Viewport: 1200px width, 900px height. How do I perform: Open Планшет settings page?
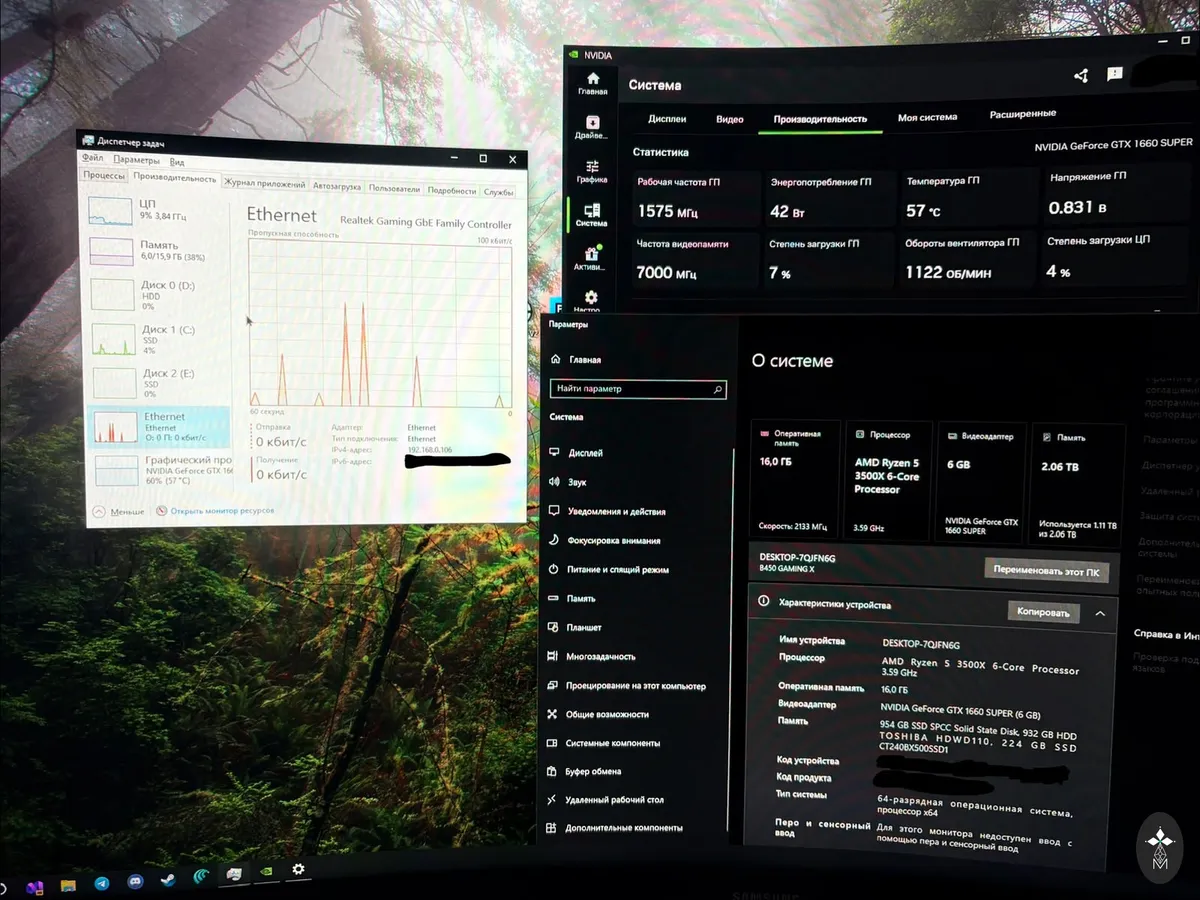click(x=574, y=627)
